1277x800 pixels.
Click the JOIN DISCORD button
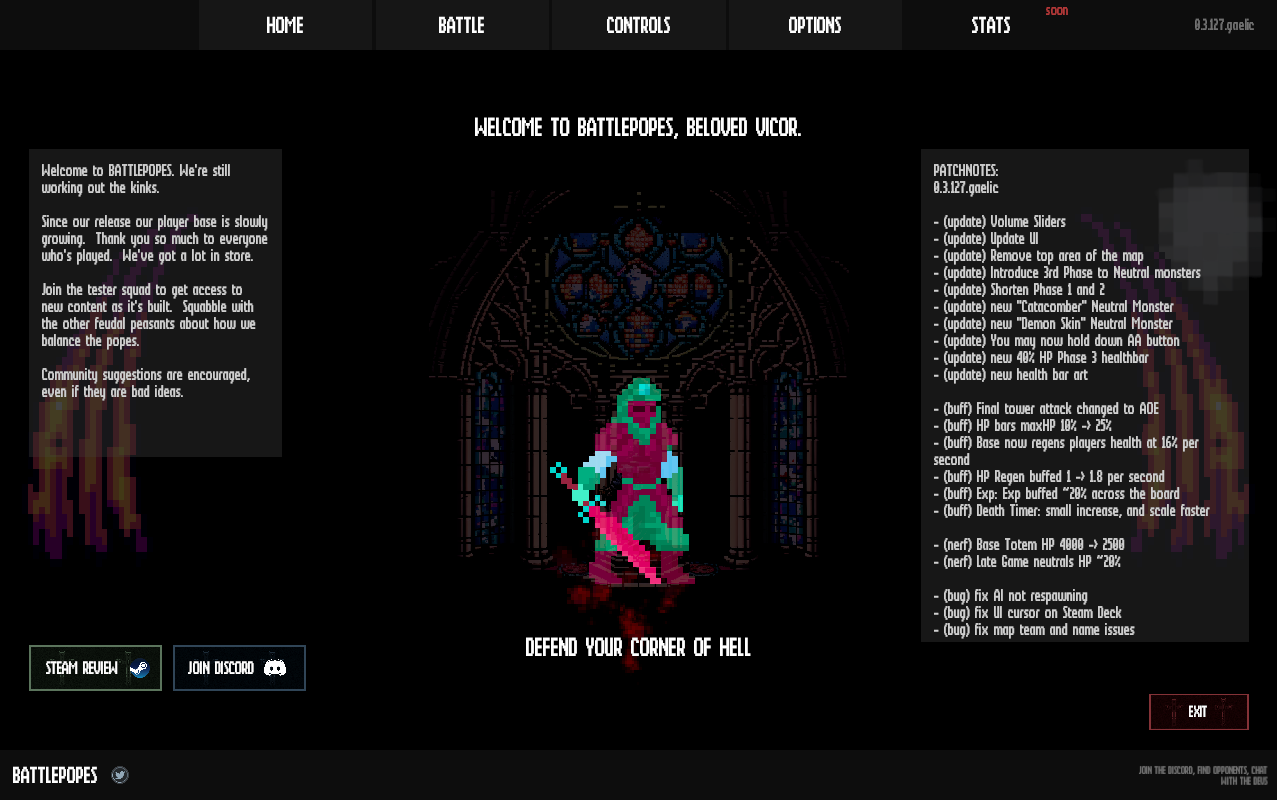coord(239,668)
